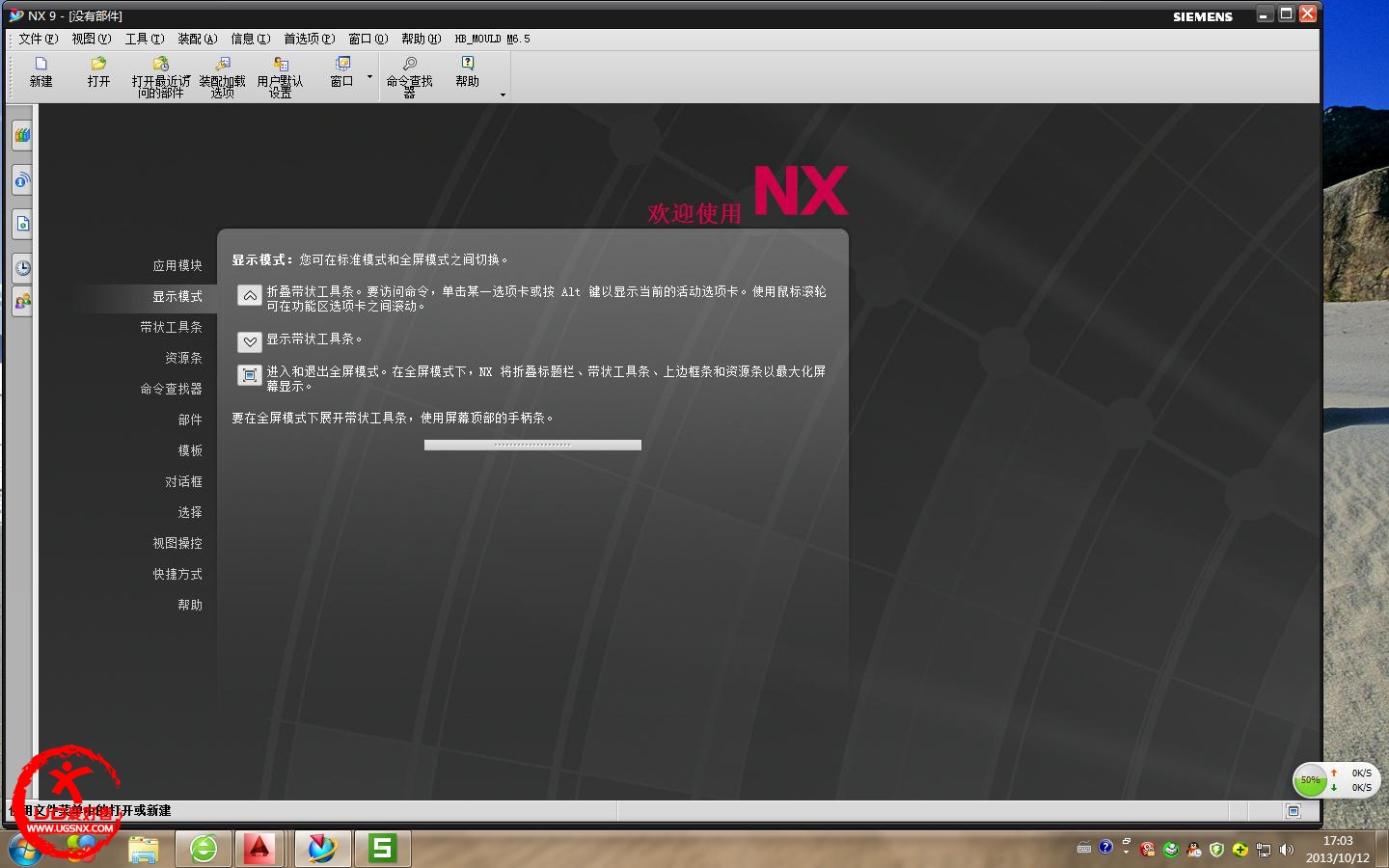Viewport: 1389px width, 868px height.
Task: Click the QQ penguin tray icon
Action: (x=1194, y=850)
